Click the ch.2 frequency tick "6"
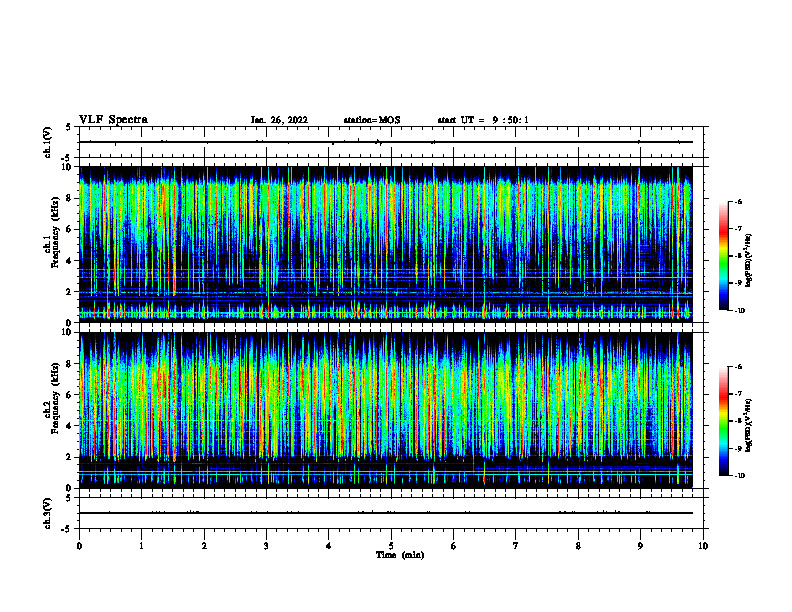The width and height of the screenshot is (792, 612). tap(69, 395)
